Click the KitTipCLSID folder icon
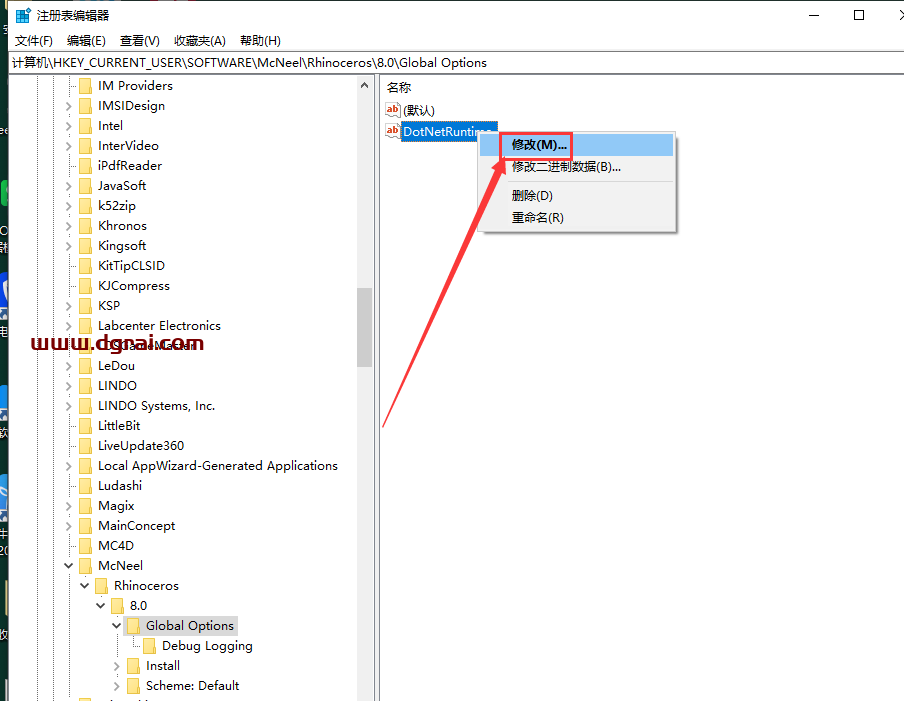904x701 pixels. pos(85,266)
